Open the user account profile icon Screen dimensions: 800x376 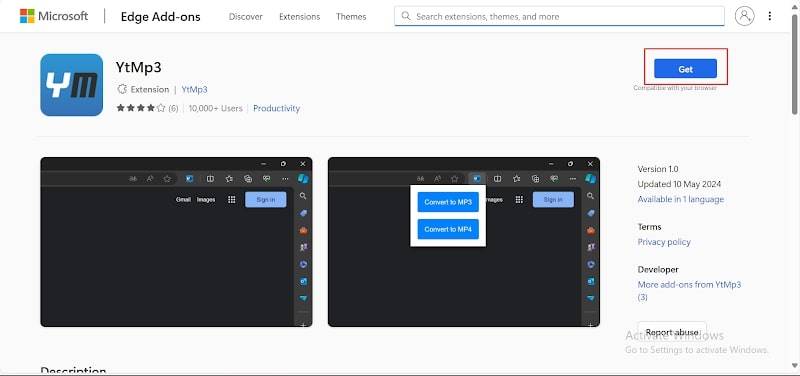point(744,16)
